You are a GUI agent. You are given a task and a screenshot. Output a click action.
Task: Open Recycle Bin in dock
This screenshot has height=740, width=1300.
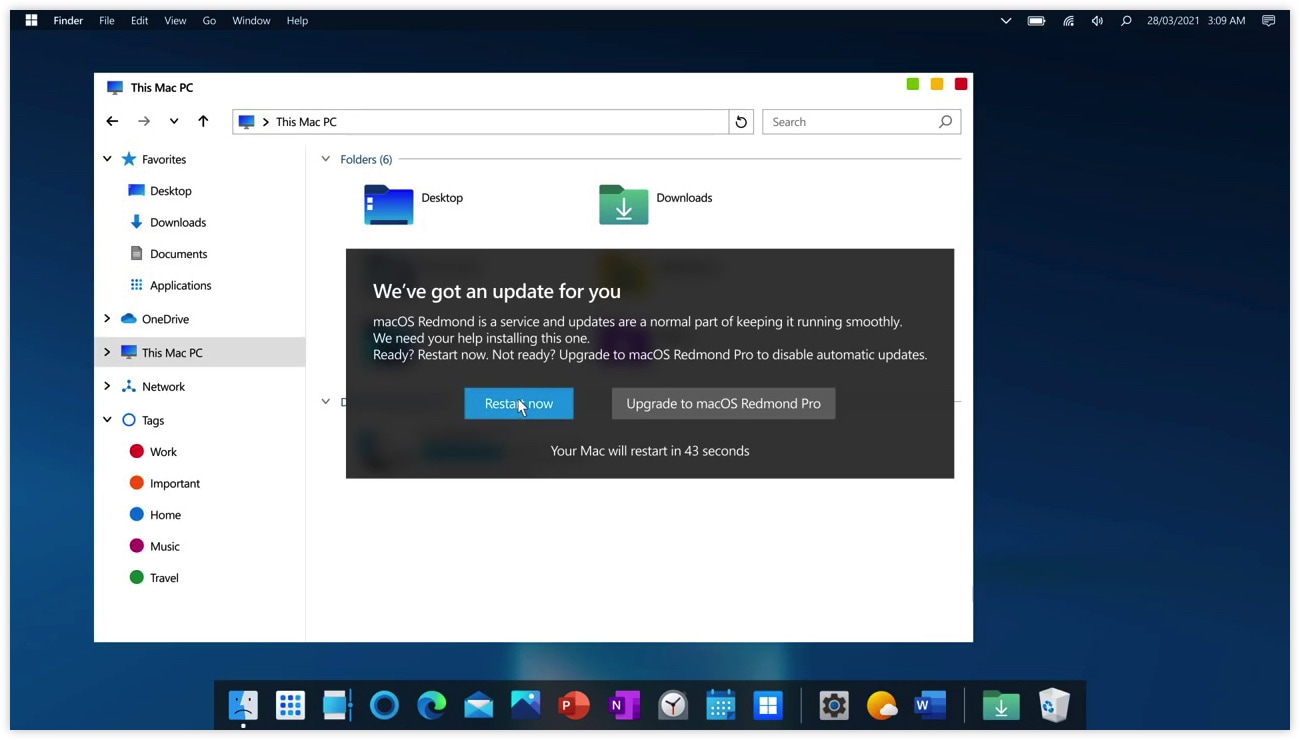tap(1054, 705)
